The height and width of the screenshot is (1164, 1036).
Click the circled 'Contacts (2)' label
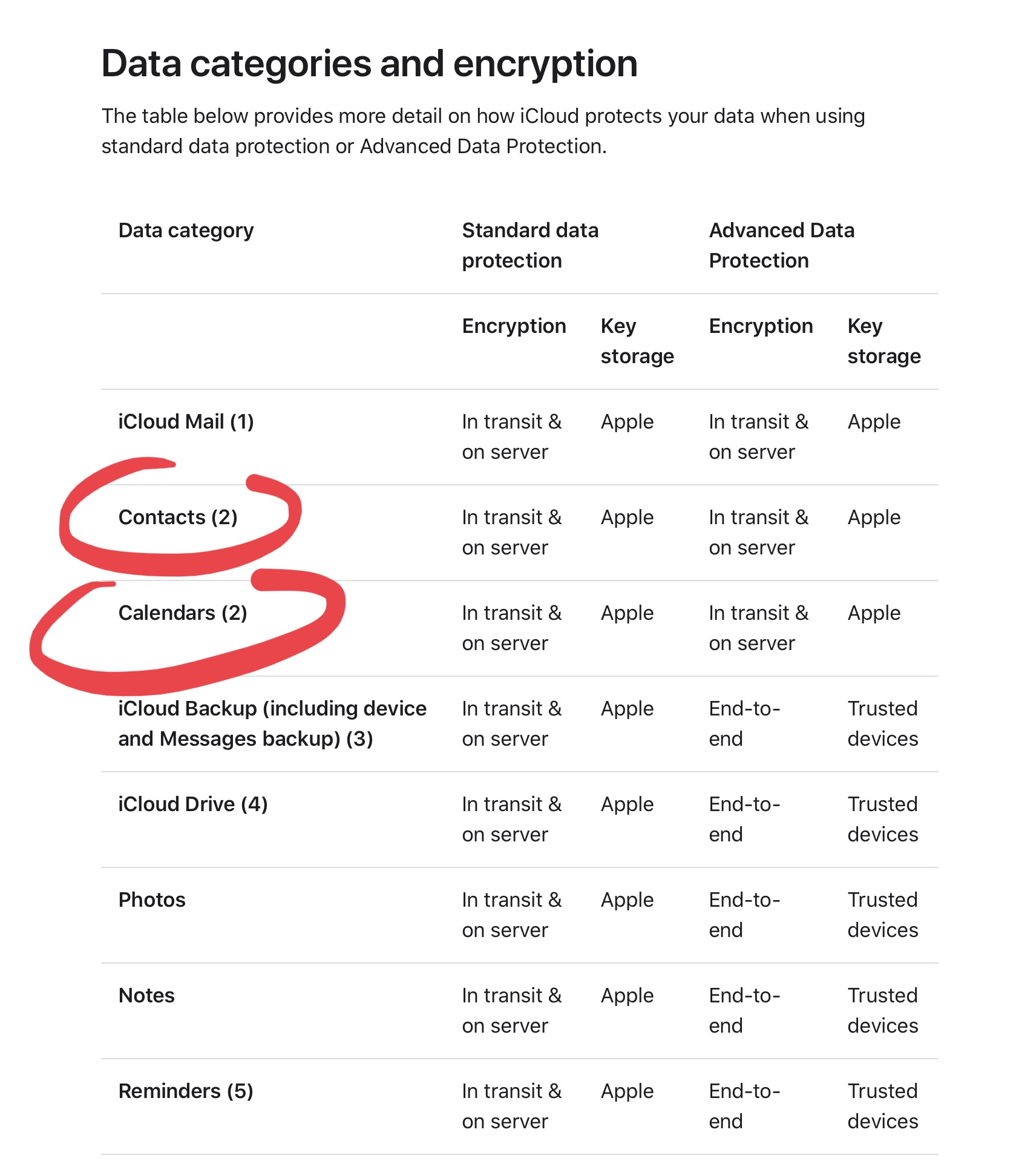pyautogui.click(x=178, y=517)
